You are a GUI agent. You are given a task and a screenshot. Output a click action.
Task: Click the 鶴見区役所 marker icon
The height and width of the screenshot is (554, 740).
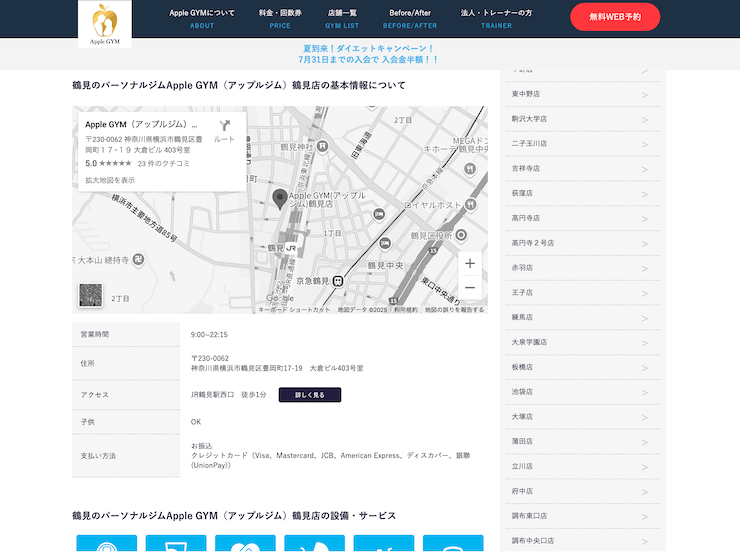pyautogui.click(x=461, y=235)
